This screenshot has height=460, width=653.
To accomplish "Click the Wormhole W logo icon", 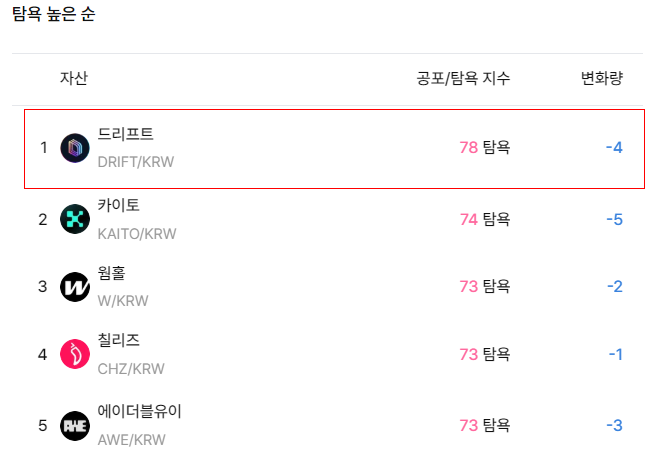I will click(x=75, y=287).
